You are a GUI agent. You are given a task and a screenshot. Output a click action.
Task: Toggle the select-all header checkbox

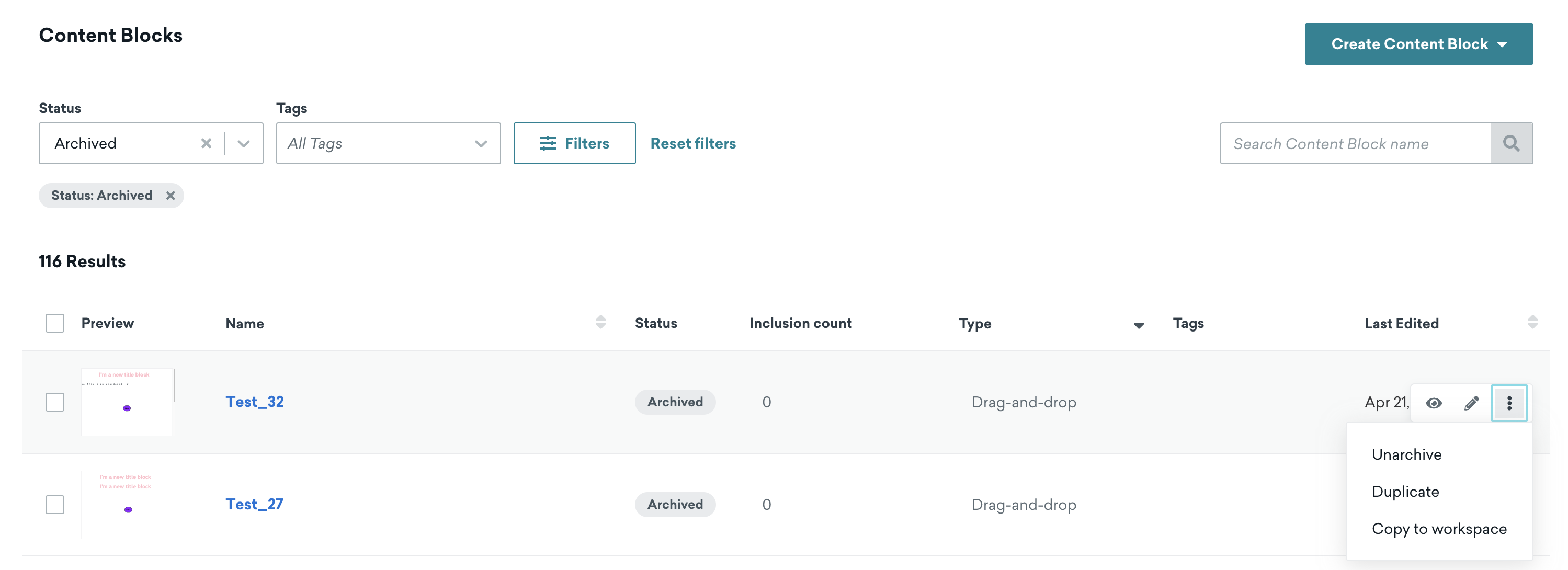(55, 322)
